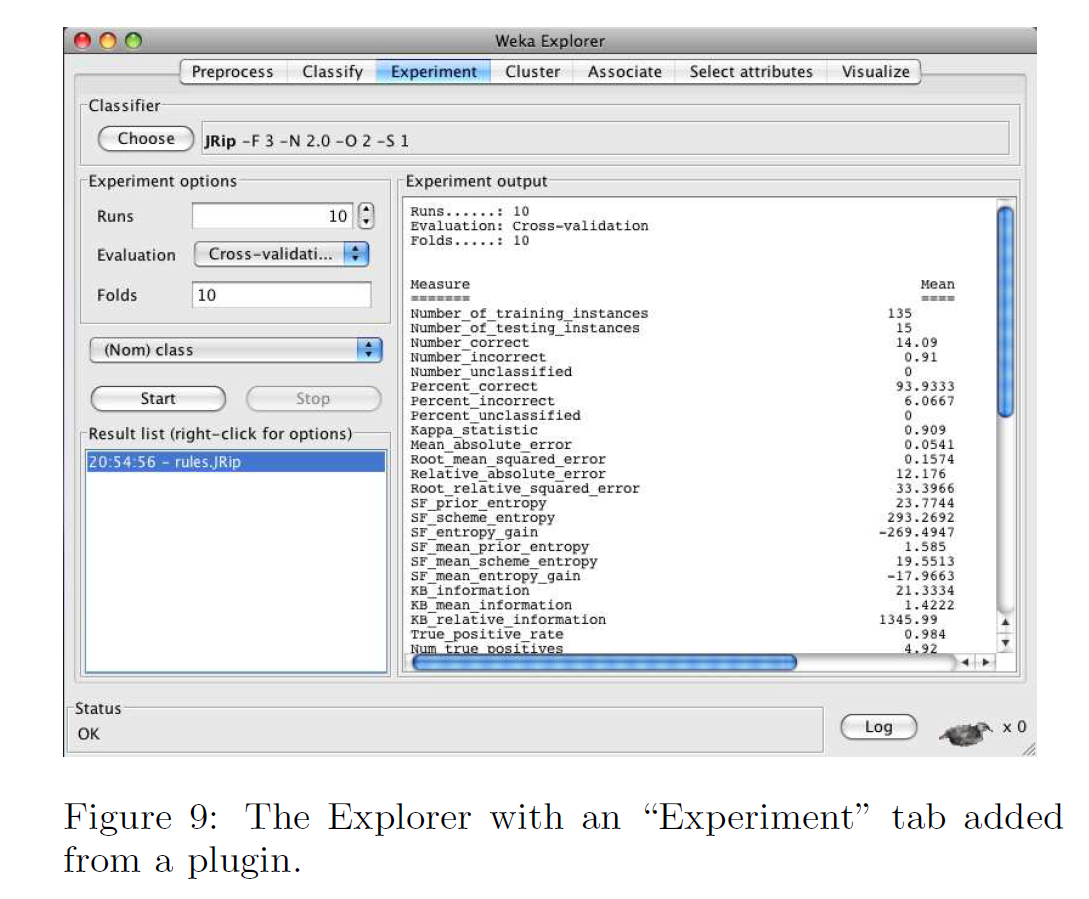
Task: Select the Experiment tab
Action: (x=434, y=72)
